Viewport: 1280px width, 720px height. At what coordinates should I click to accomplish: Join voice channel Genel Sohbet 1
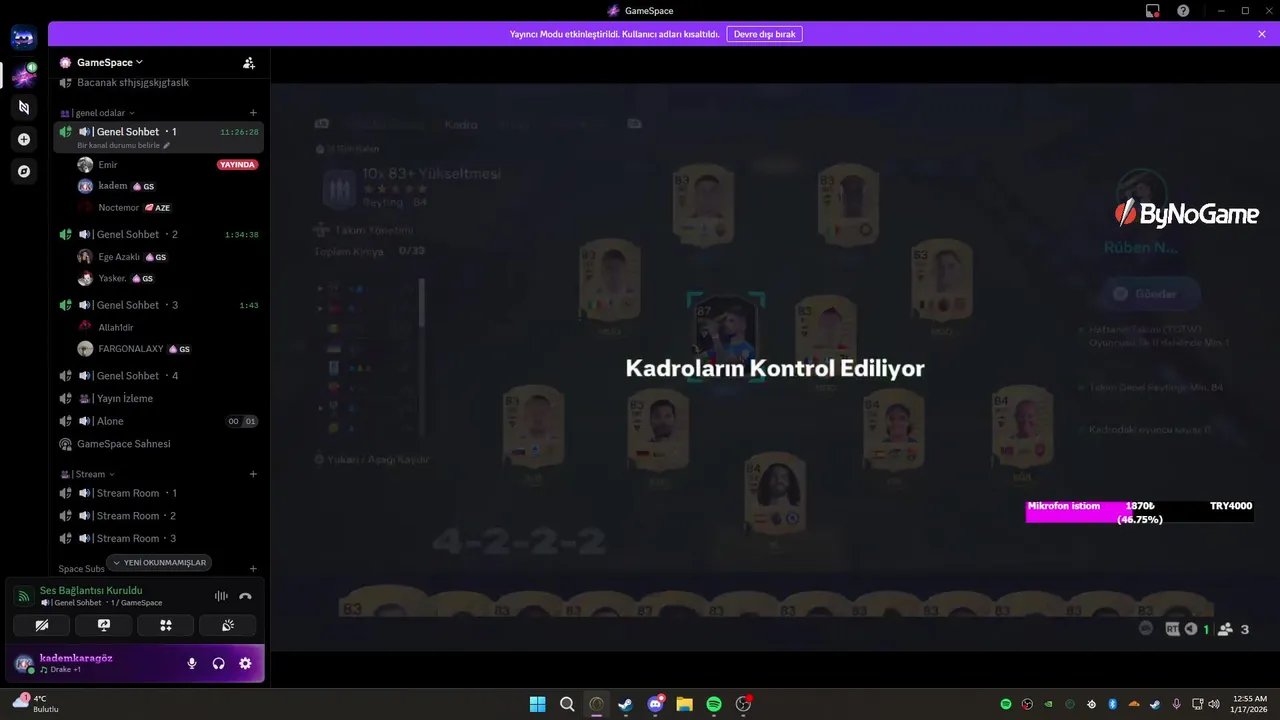159,132
